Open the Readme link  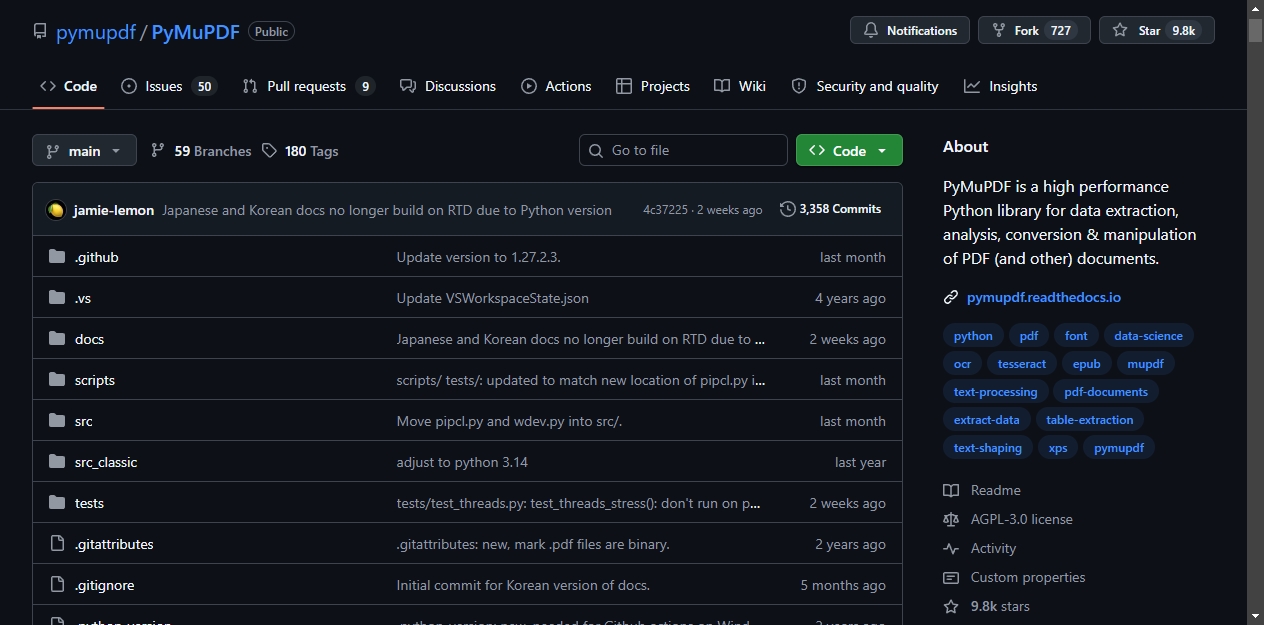[982, 490]
